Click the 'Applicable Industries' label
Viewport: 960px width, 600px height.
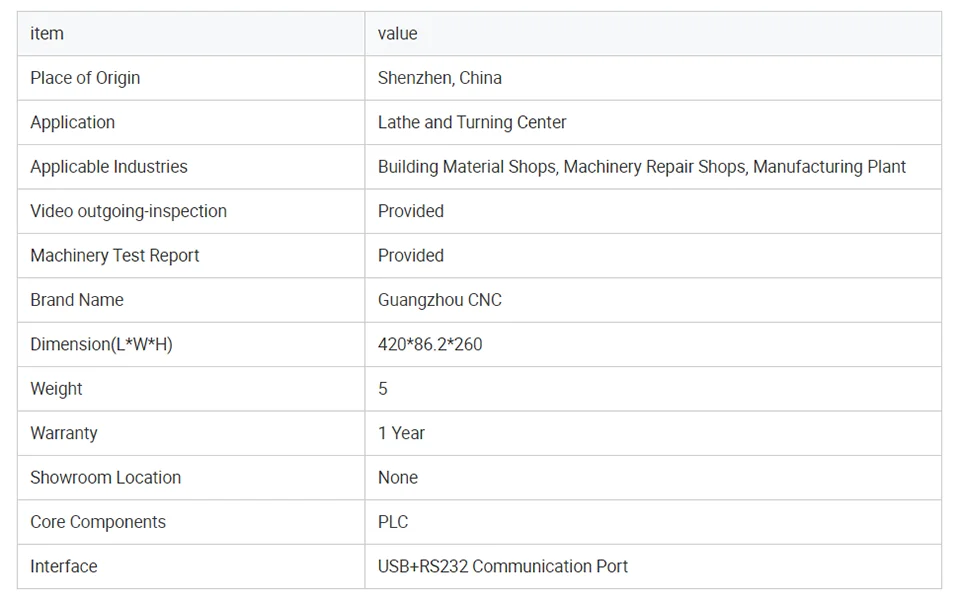pyautogui.click(x=109, y=167)
